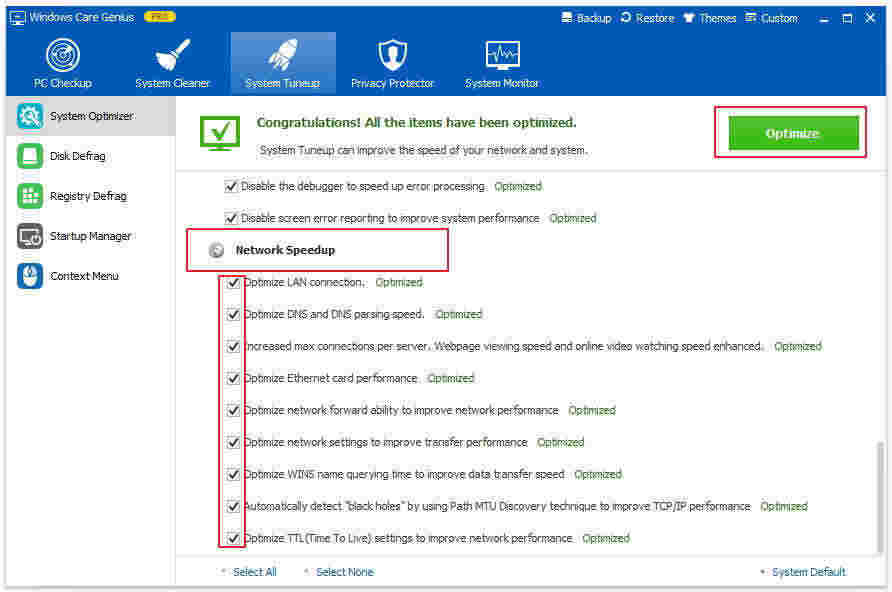Uncheck Optimize DNS parsing speed checkbox
The width and height of the screenshot is (892, 592).
click(233, 314)
